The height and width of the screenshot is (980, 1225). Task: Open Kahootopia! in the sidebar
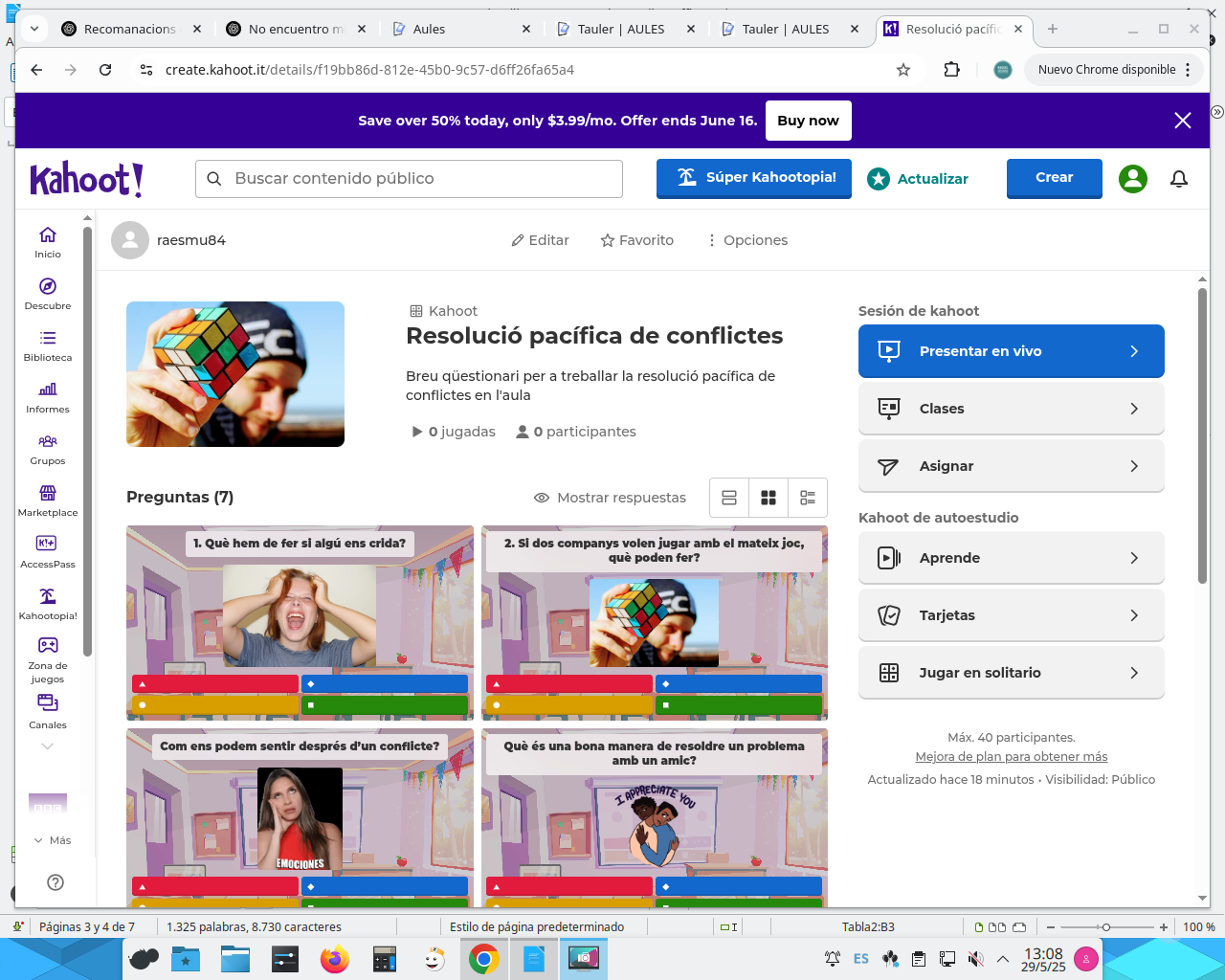[48, 605]
